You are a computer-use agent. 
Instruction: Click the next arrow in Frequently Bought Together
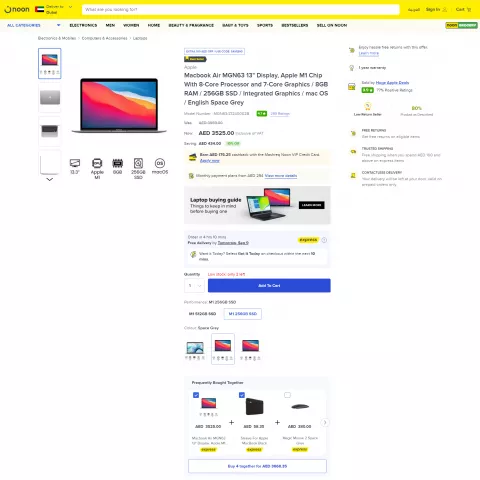pos(325,422)
